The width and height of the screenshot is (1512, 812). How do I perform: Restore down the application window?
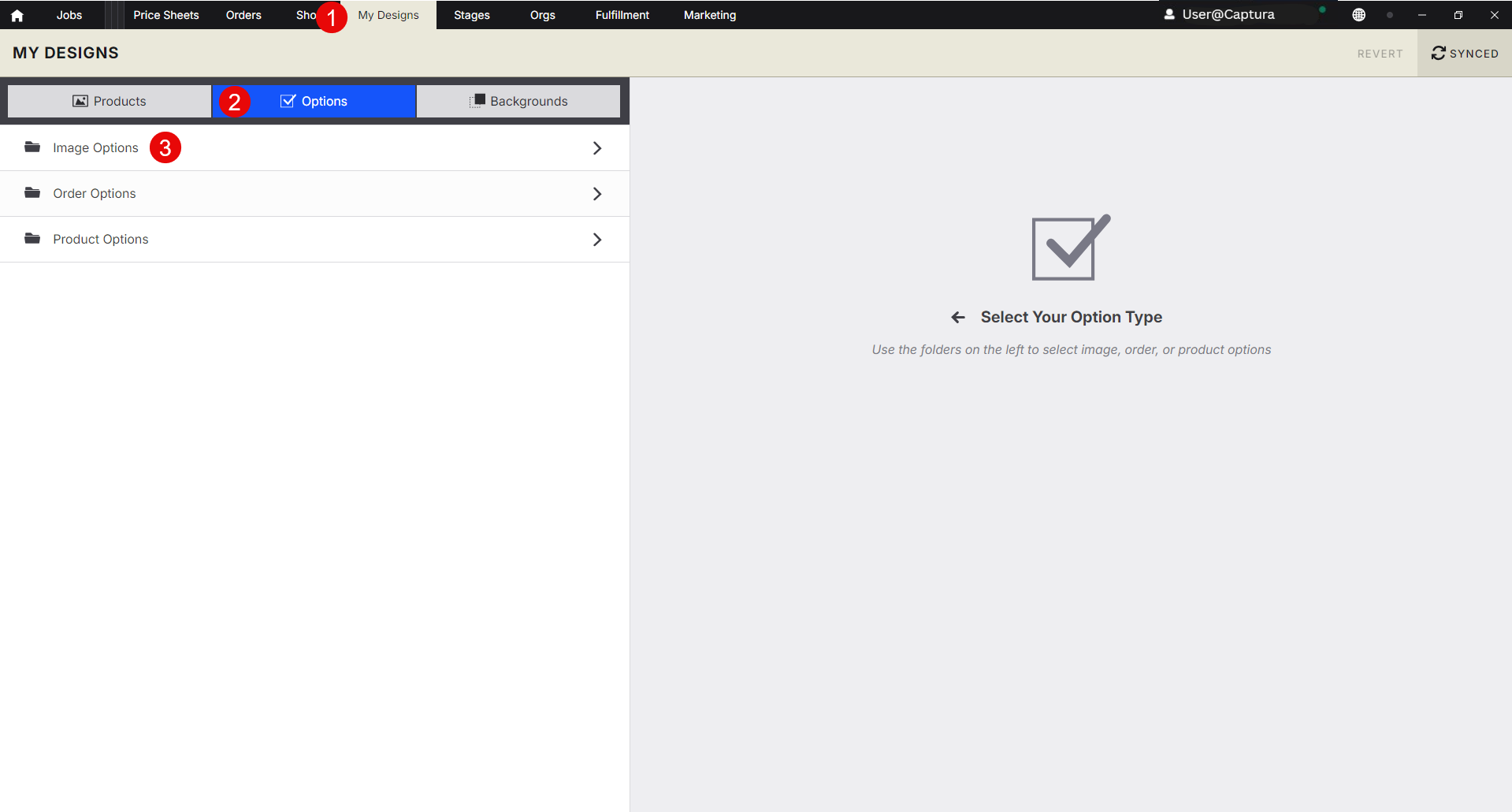click(x=1458, y=15)
